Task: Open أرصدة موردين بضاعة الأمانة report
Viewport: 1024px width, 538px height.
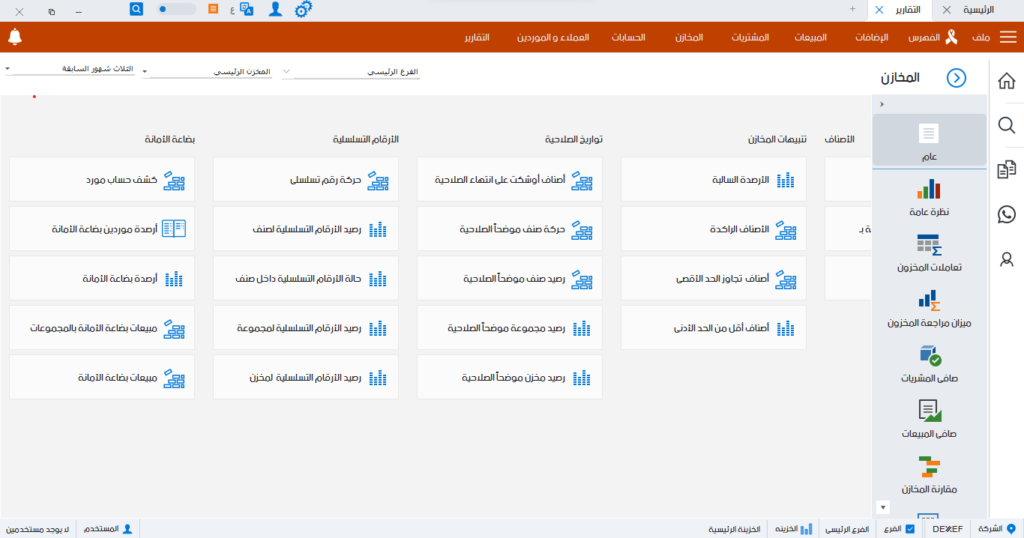Action: click(102, 229)
